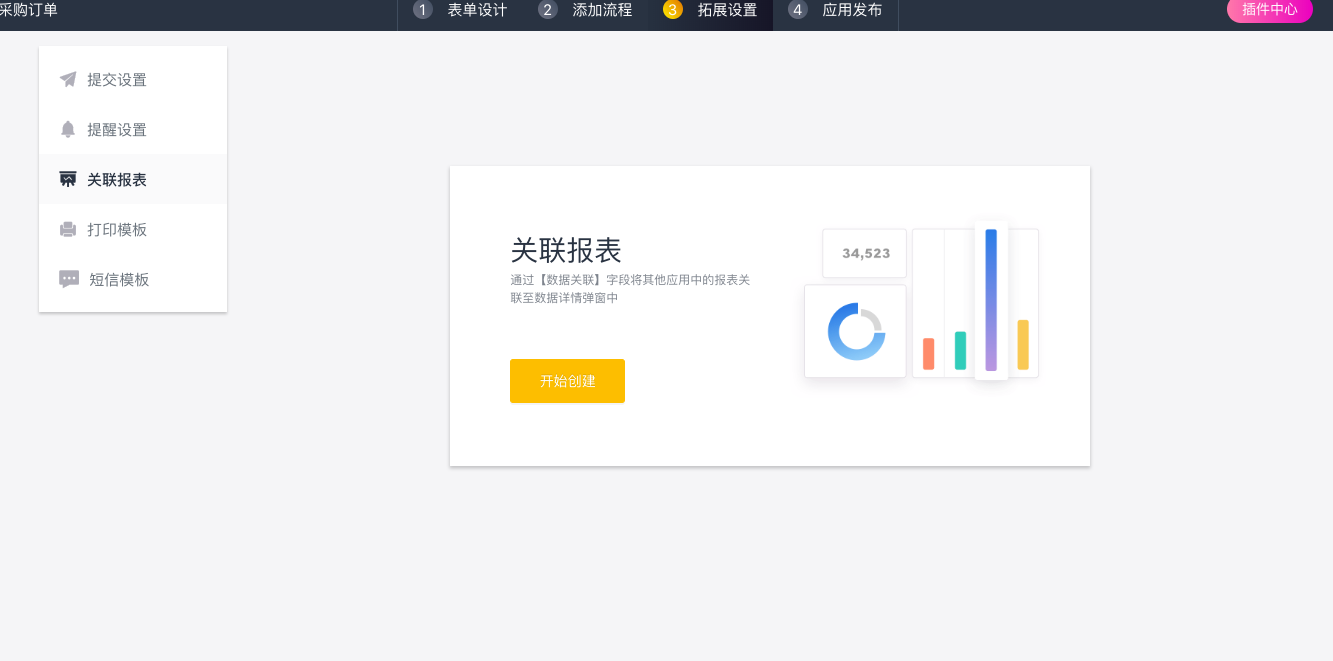Screen dimensions: 1333x661
Task: Open 打印模板 in the sidebar
Action: [133, 229]
